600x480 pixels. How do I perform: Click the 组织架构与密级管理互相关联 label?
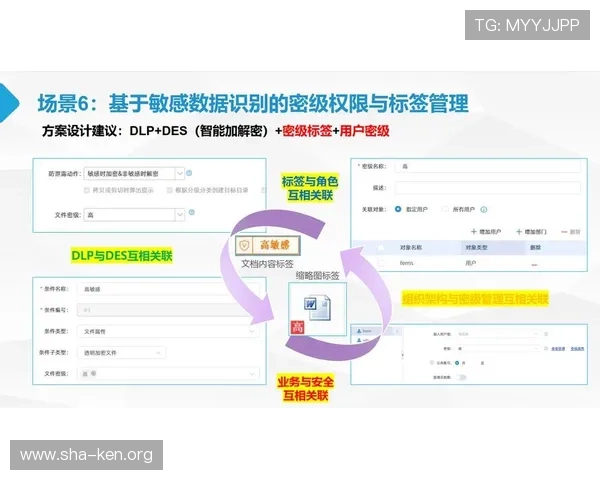click(x=475, y=299)
